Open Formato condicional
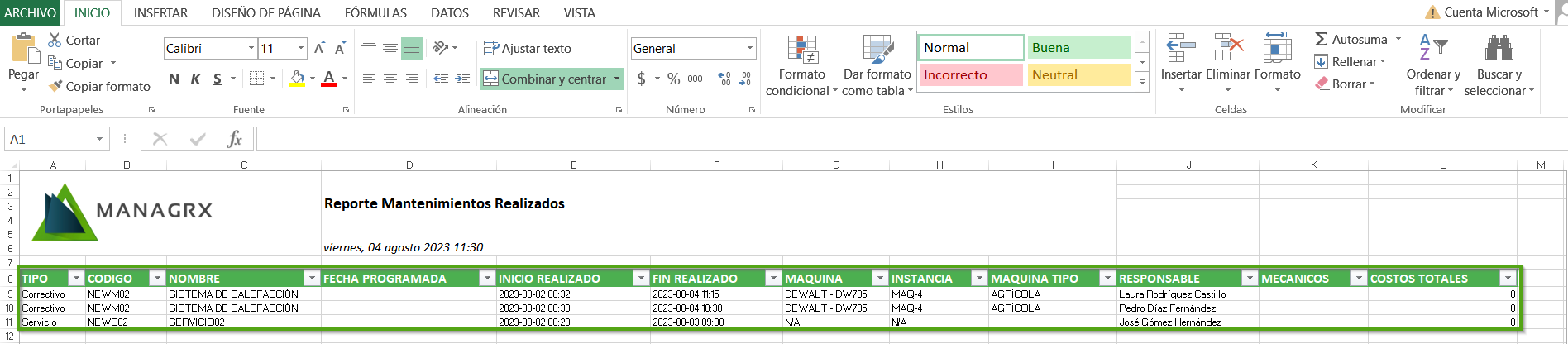This screenshot has width=1568, height=344. (801, 66)
